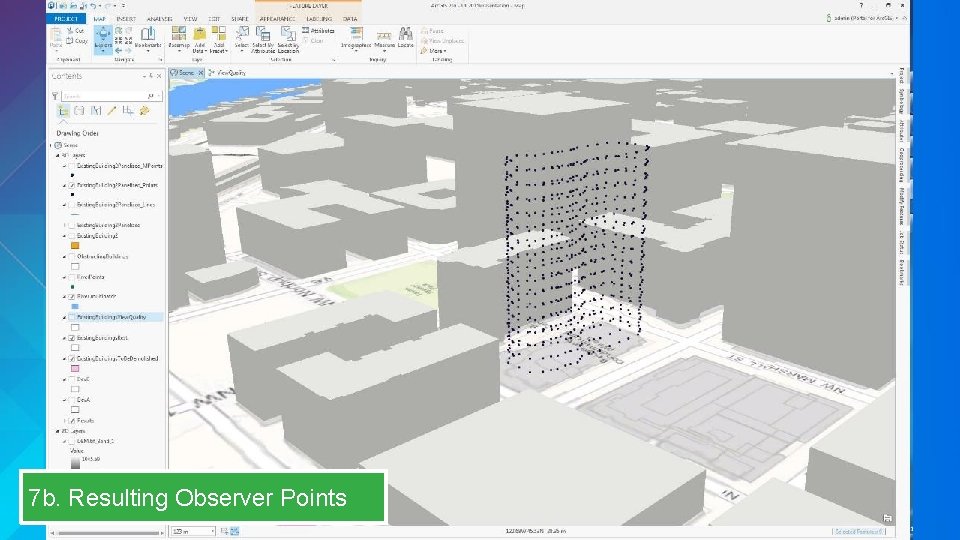Switch to the ANALYSIS ribbon tab
This screenshot has height=540, width=960.
point(159,19)
